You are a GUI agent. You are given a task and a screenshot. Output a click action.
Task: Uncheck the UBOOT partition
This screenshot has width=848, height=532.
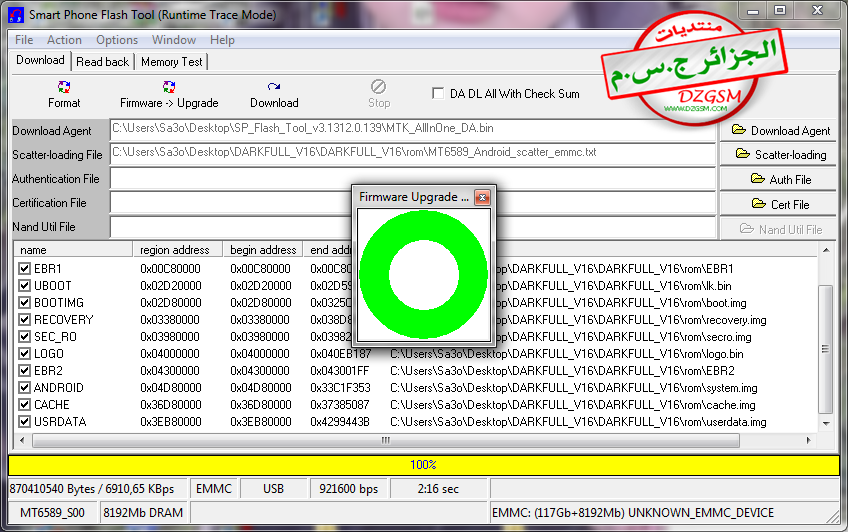point(24,285)
